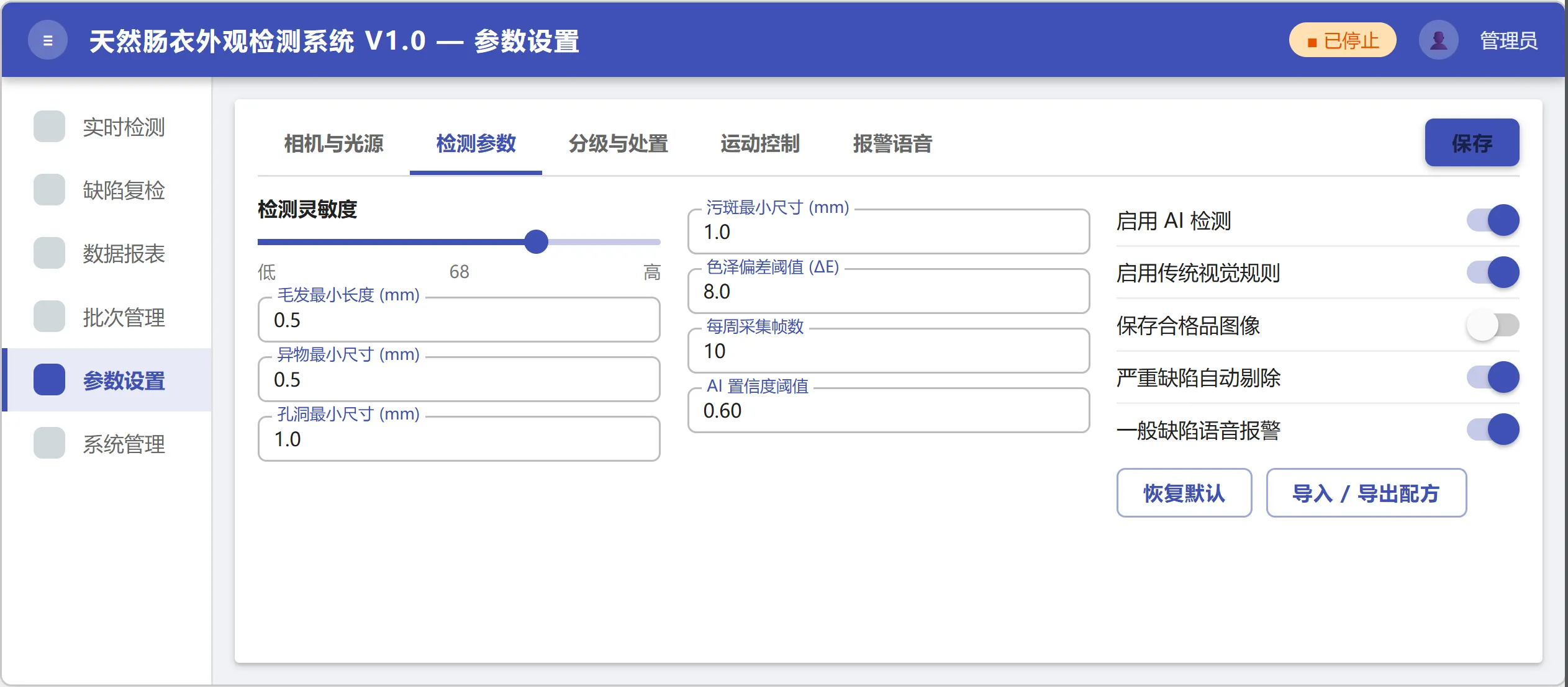Click the 数据报表 sidebar icon
Image resolution: width=1568 pixels, height=687 pixels.
click(x=49, y=253)
